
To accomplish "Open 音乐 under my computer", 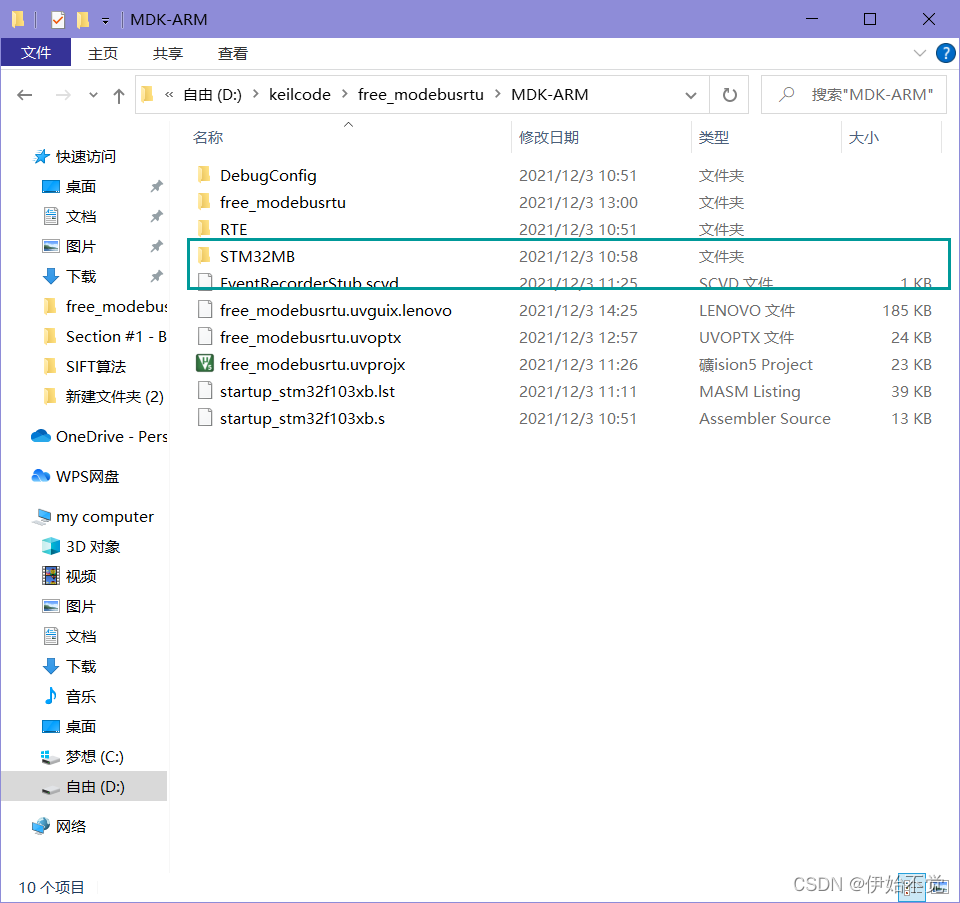I will pos(69,696).
